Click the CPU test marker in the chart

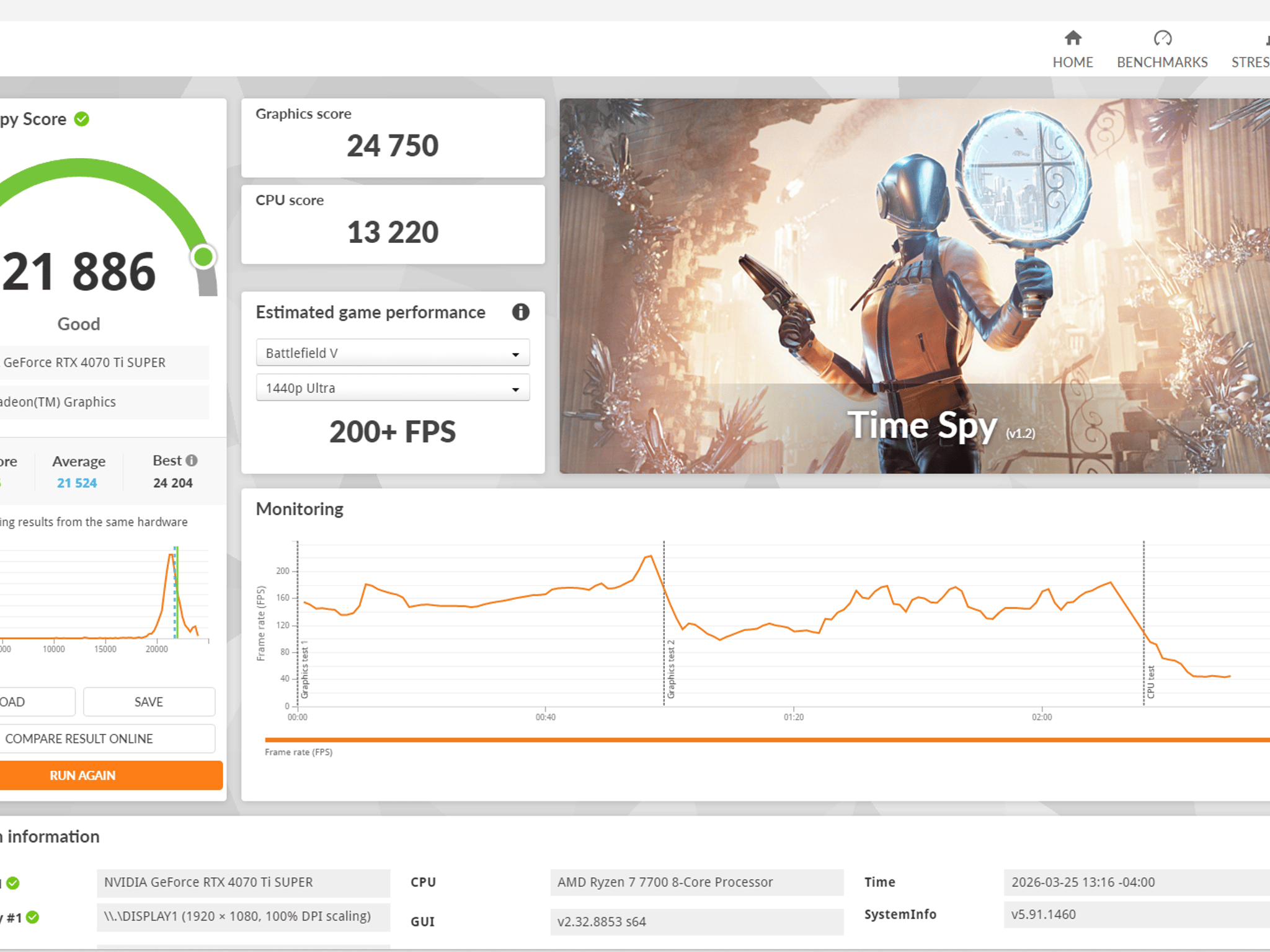(x=1151, y=682)
